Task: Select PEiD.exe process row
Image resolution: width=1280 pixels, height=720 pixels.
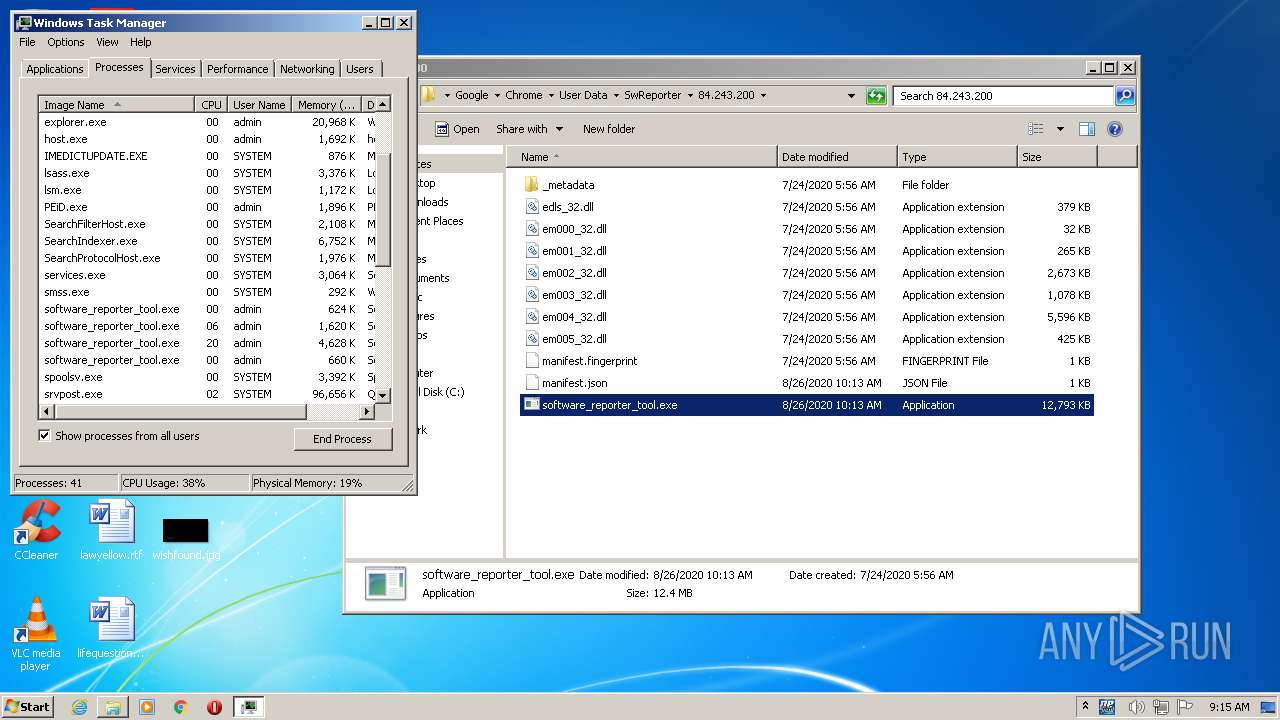Action: tap(207, 207)
